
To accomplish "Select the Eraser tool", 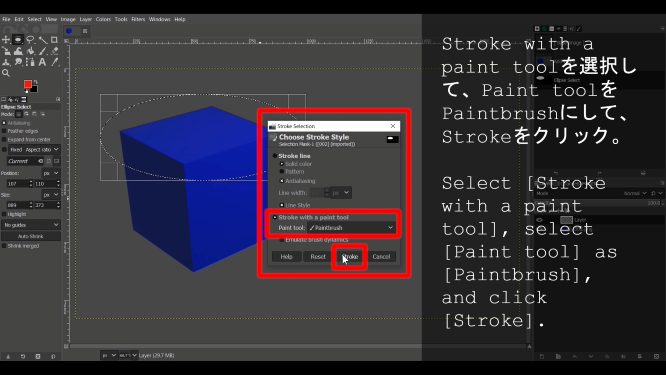I will [54, 51].
